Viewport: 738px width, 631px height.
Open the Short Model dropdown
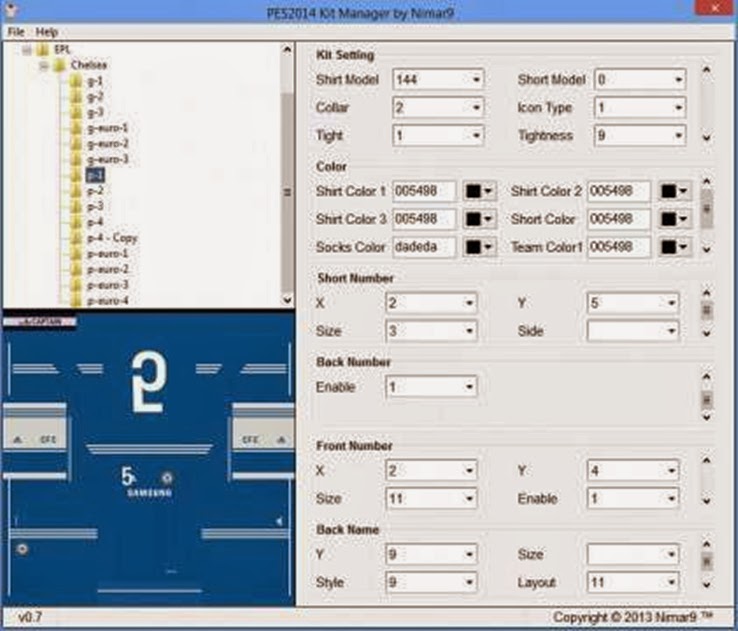click(640, 80)
